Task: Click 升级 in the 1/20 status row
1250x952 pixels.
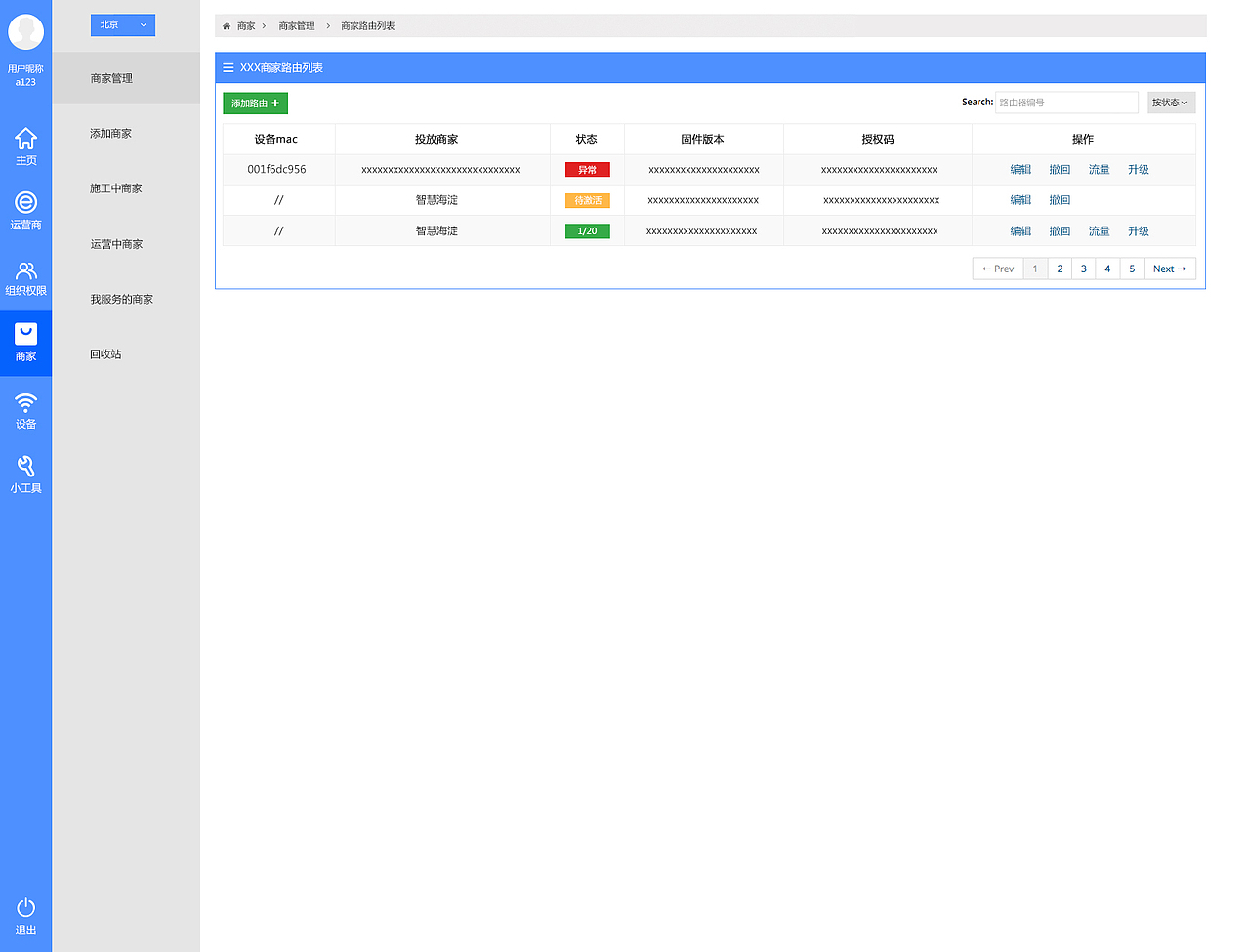Action: click(x=1139, y=231)
